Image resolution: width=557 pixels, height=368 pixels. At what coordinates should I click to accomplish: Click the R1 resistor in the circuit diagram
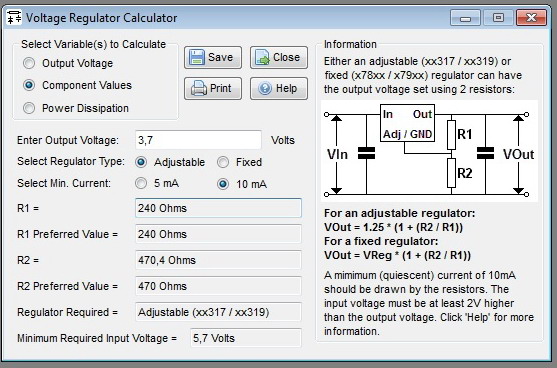(x=451, y=135)
